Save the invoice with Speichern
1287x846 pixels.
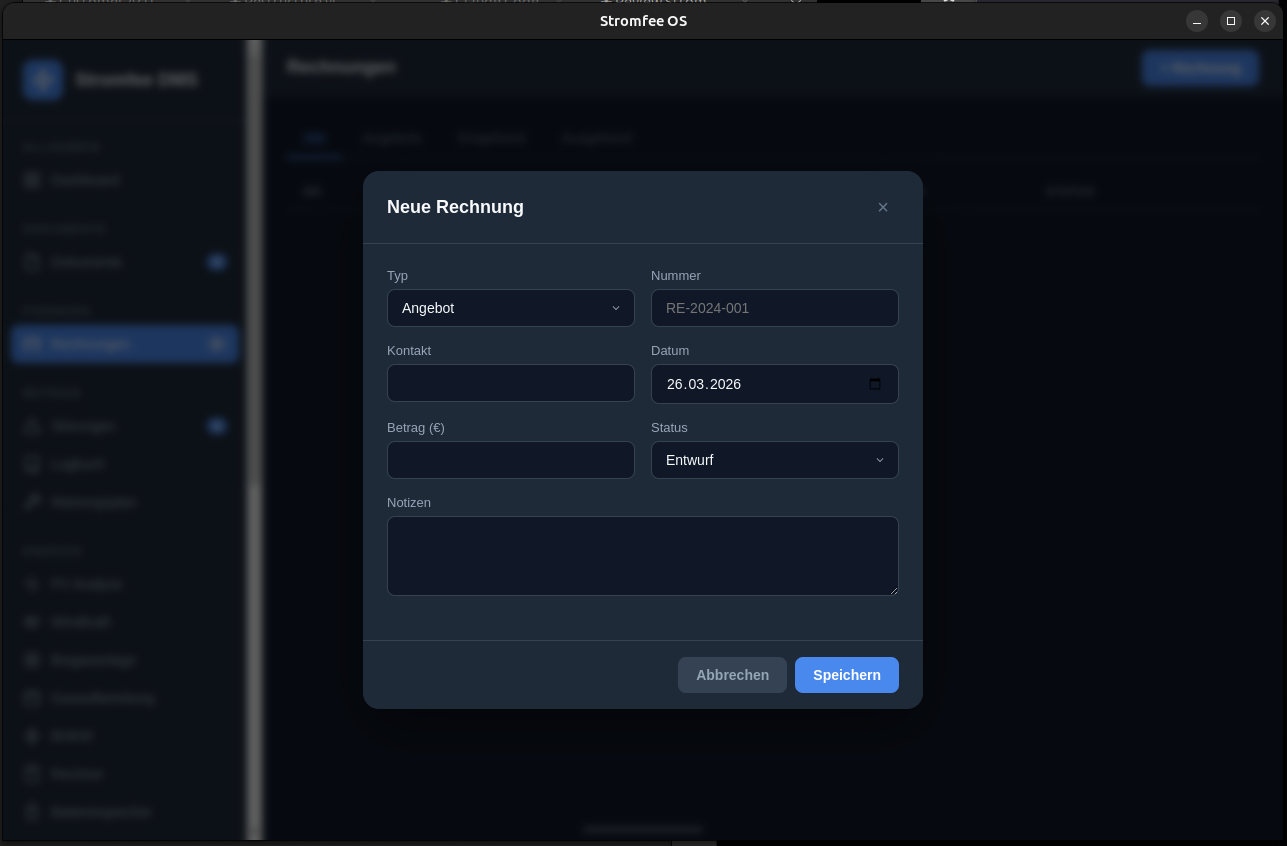pyautogui.click(x=846, y=675)
